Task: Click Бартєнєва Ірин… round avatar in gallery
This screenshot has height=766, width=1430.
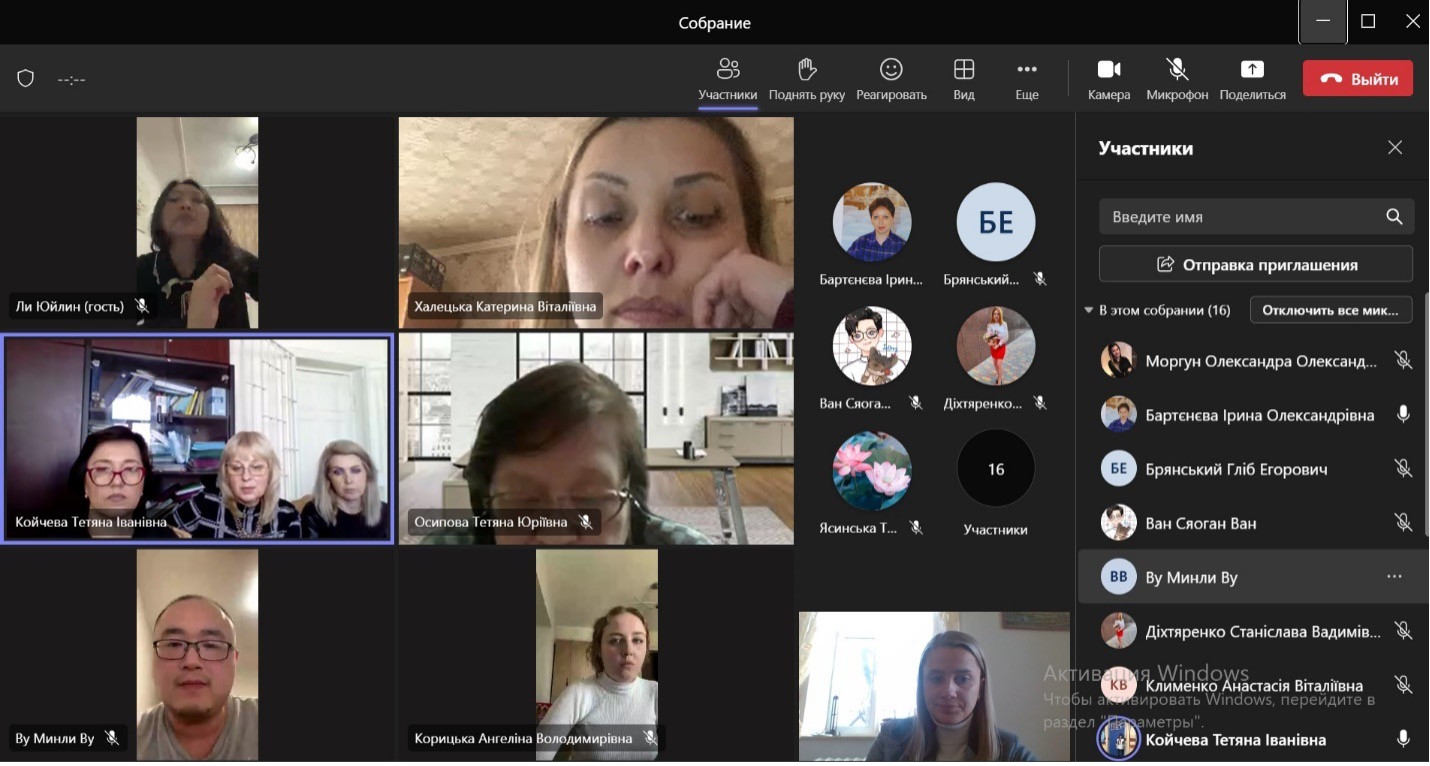Action: [872, 222]
